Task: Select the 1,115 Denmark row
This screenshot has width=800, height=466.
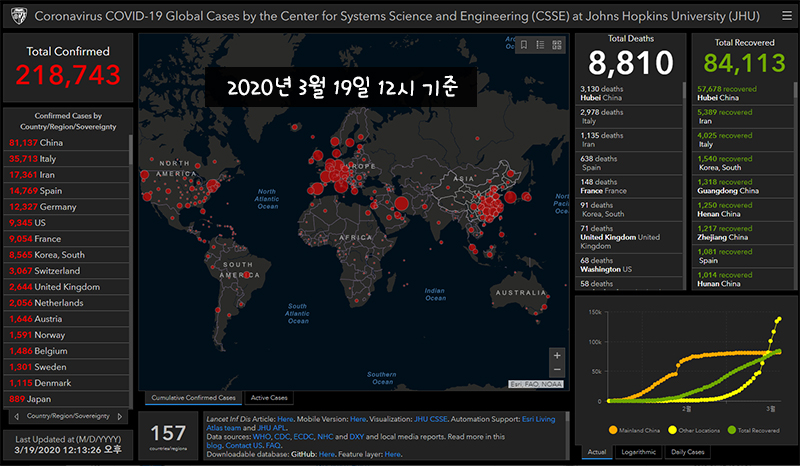Action: coord(66,383)
